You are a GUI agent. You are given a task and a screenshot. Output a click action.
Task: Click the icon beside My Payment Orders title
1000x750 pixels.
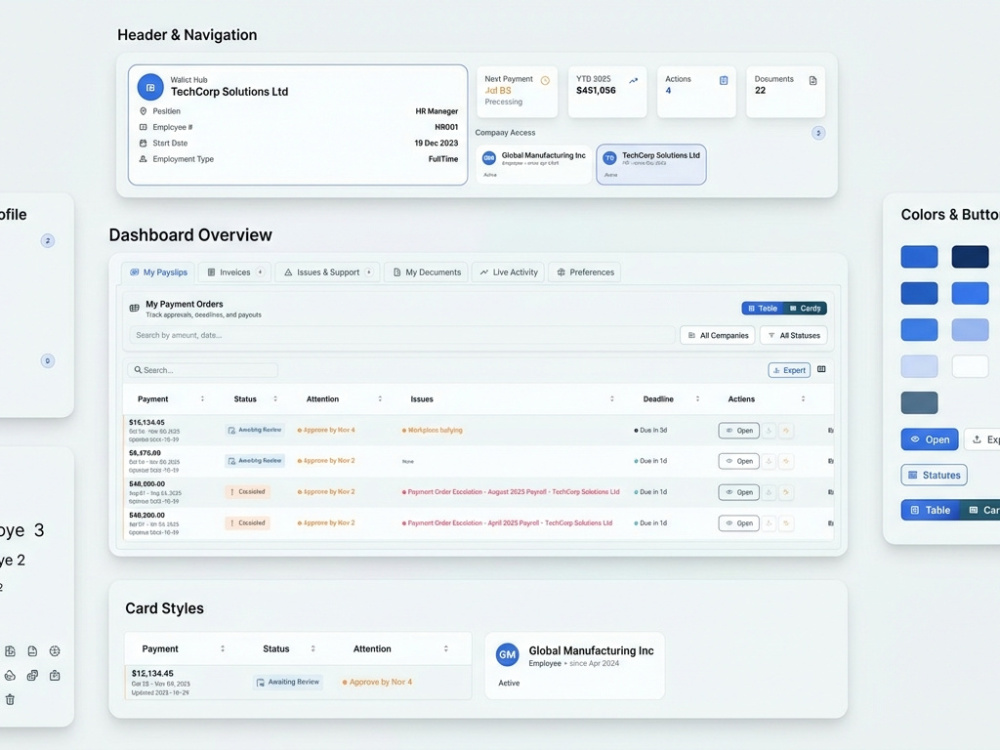tap(135, 308)
